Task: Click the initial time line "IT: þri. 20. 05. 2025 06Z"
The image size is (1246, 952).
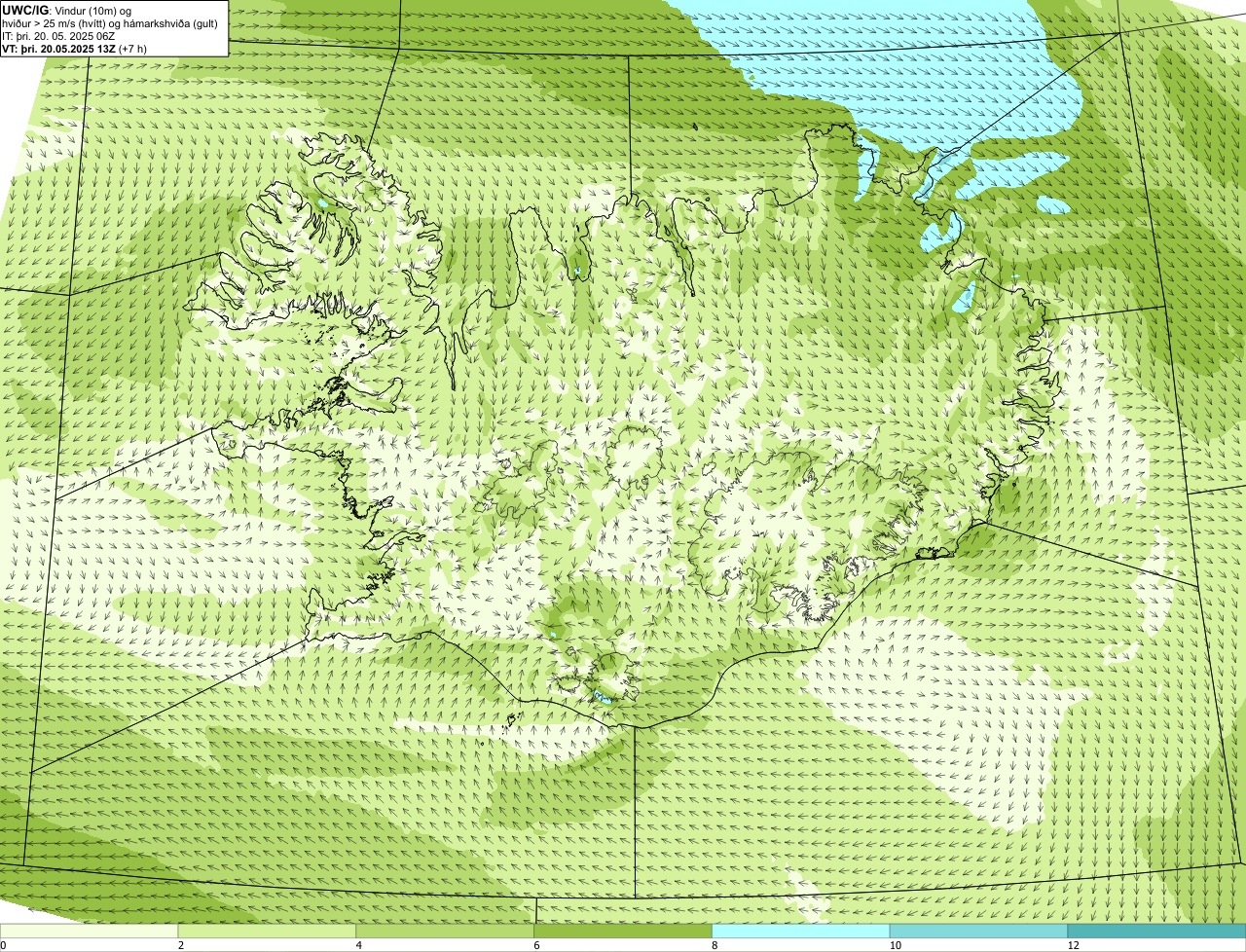Action: 58,36
